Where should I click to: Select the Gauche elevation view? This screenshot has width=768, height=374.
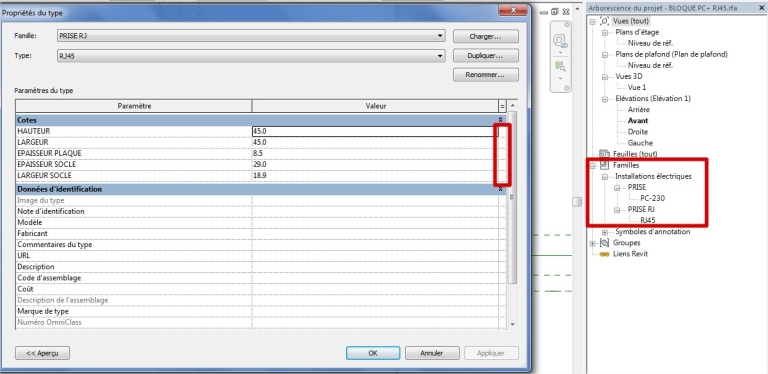[640, 143]
